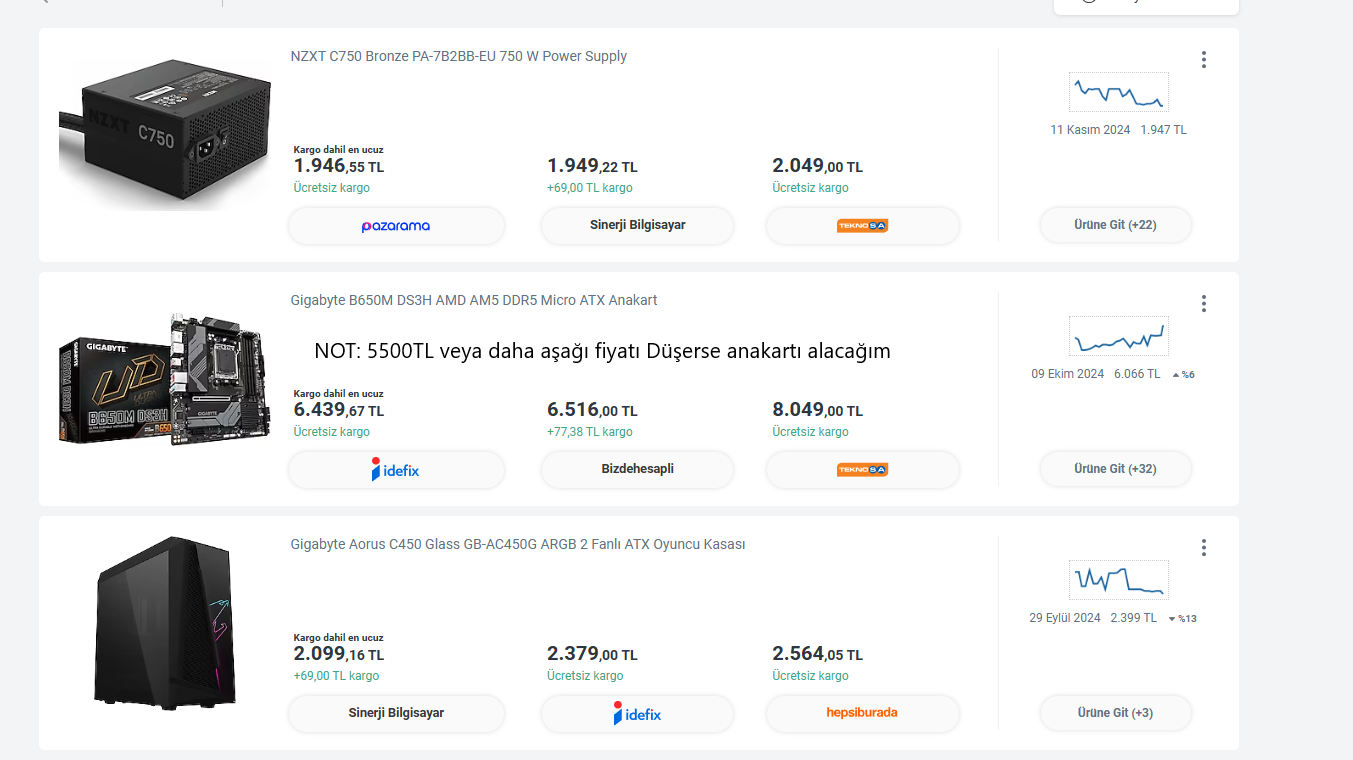Open kebab menu for NZXT C750 power supply
Image resolution: width=1353 pixels, height=760 pixels.
pos(1204,60)
